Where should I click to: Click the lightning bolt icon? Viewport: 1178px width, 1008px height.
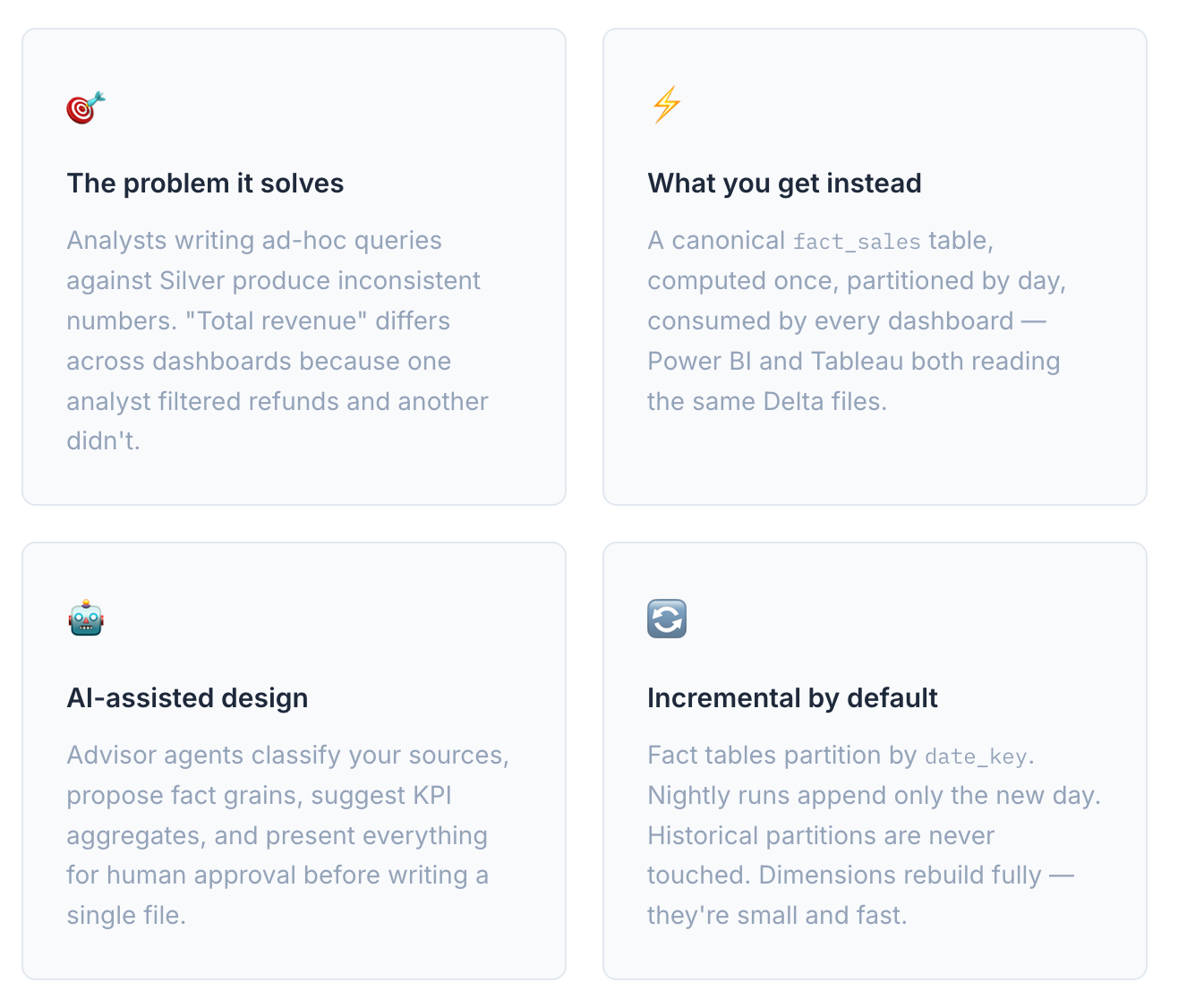click(666, 105)
